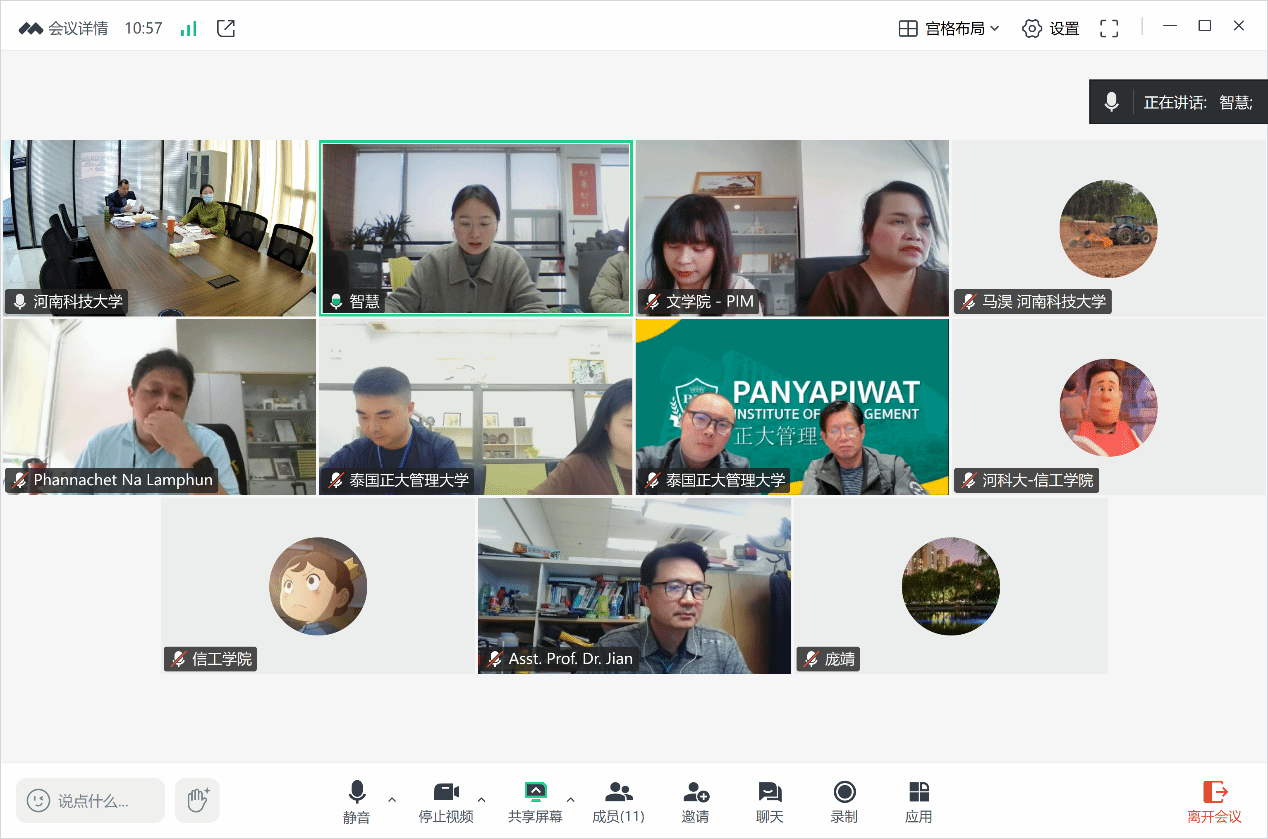Open Settings (设置) in the top bar
This screenshot has width=1268, height=839.
[x=1051, y=29]
